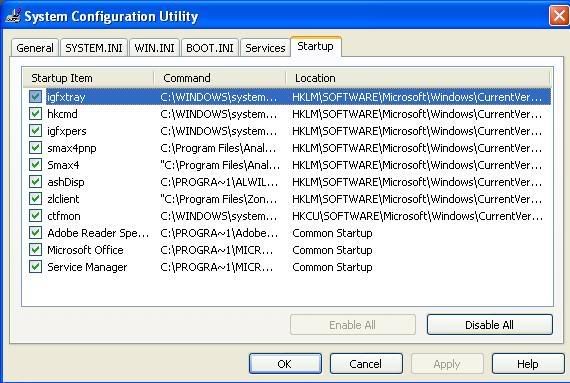Click ashDisp command C:\PROGRA~1\ALWIL...
Image resolution: width=570 pixels, height=383 pixels.
[x=219, y=182]
